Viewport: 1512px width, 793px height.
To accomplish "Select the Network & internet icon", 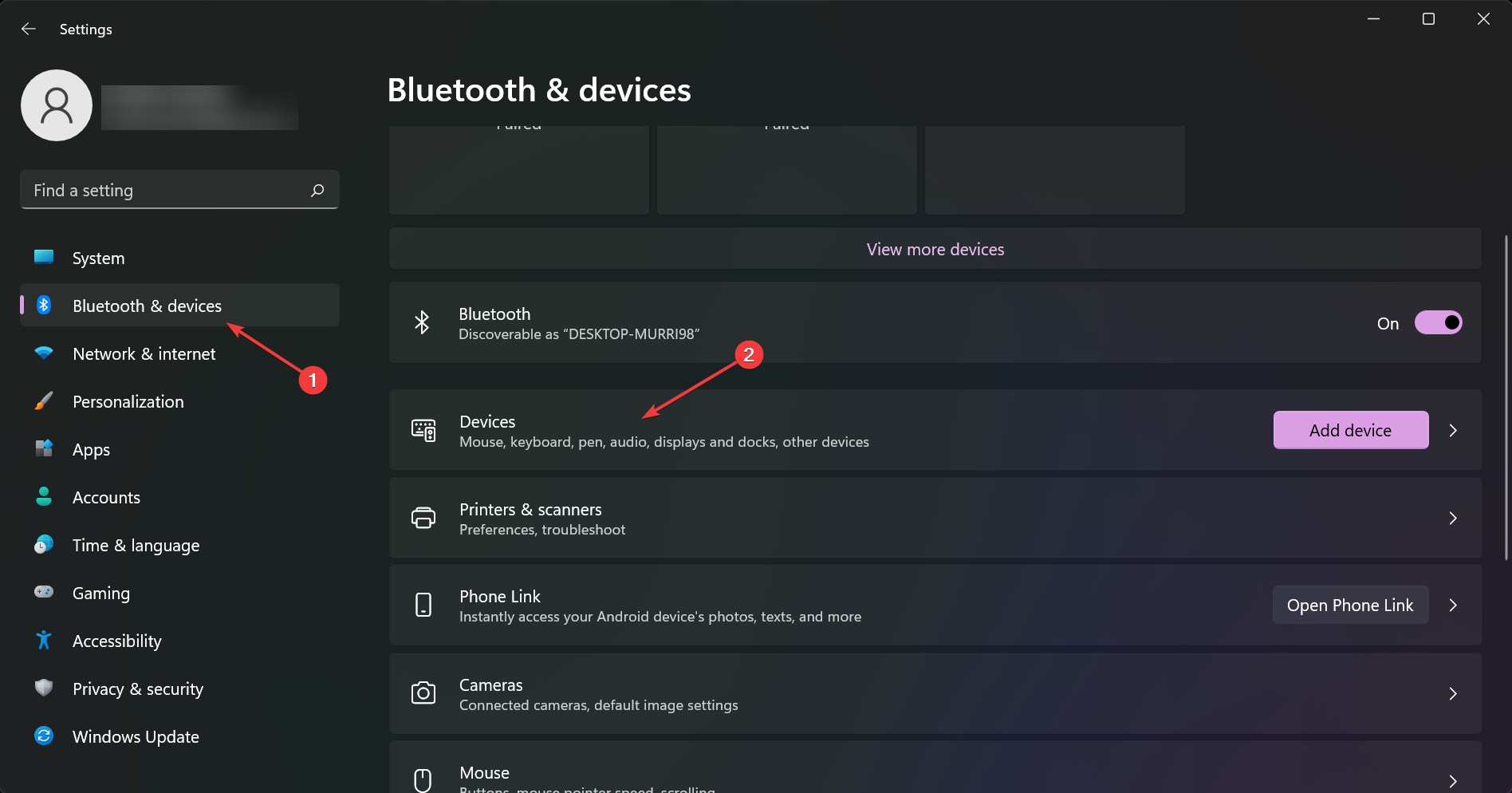I will tap(44, 353).
